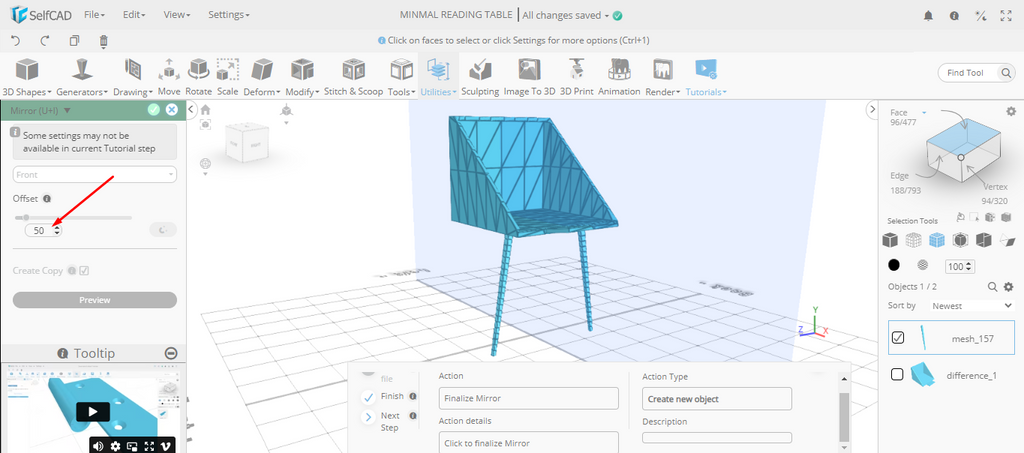1024x453 pixels.
Task: Open the File menu
Action: pyautogui.click(x=95, y=15)
